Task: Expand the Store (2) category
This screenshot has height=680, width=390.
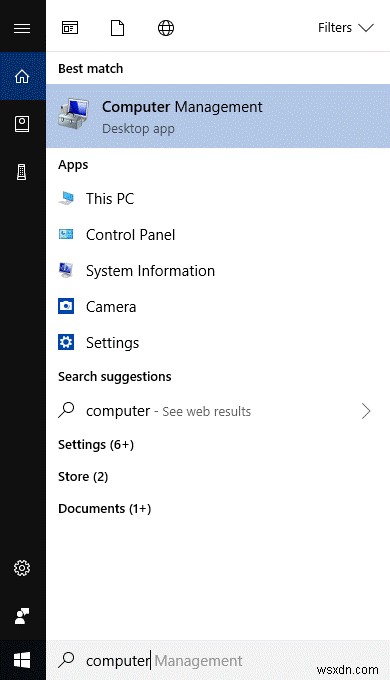Action: (83, 477)
